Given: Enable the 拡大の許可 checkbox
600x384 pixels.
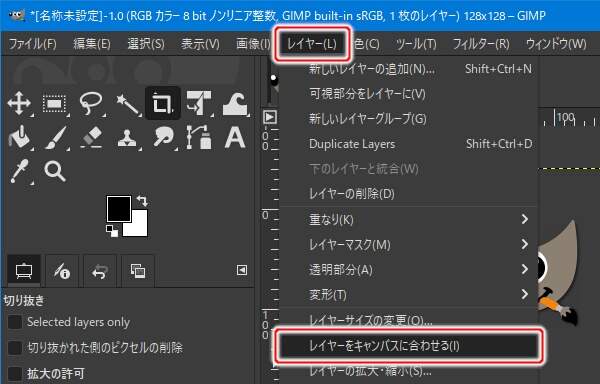Looking at the screenshot, I should (15, 374).
